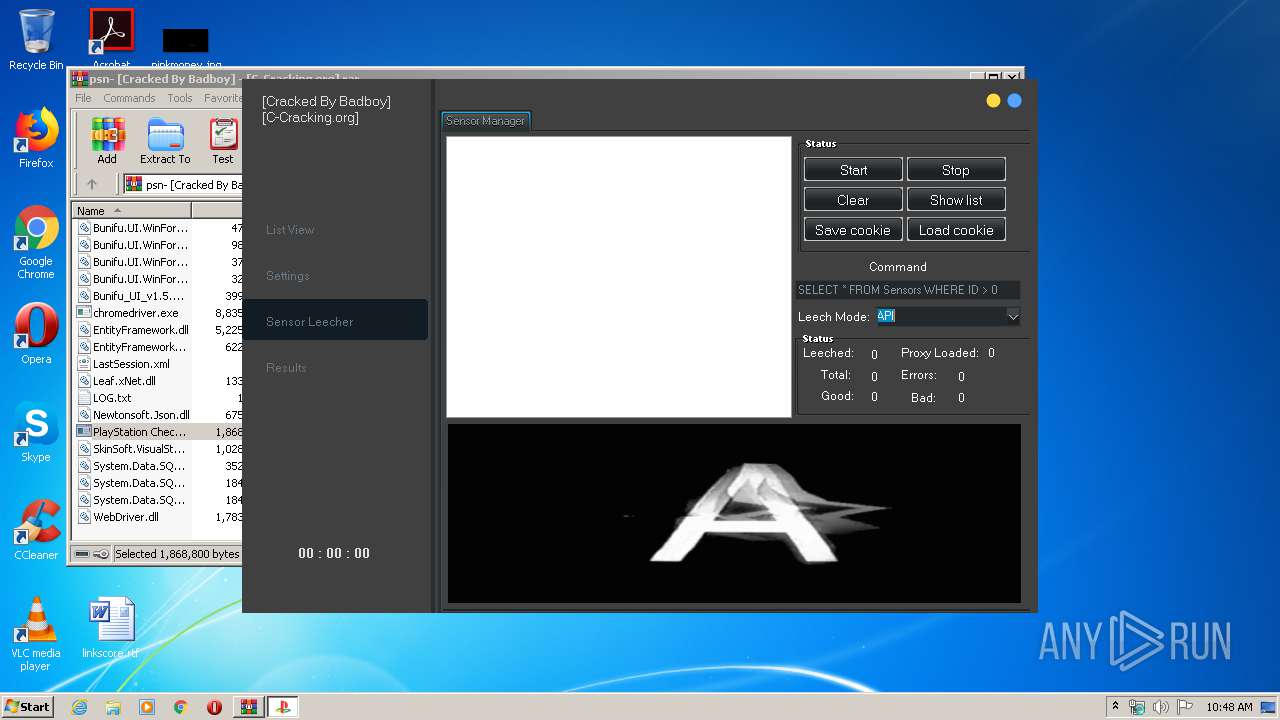The height and width of the screenshot is (720, 1280).
Task: Click the Clear button
Action: point(853,200)
